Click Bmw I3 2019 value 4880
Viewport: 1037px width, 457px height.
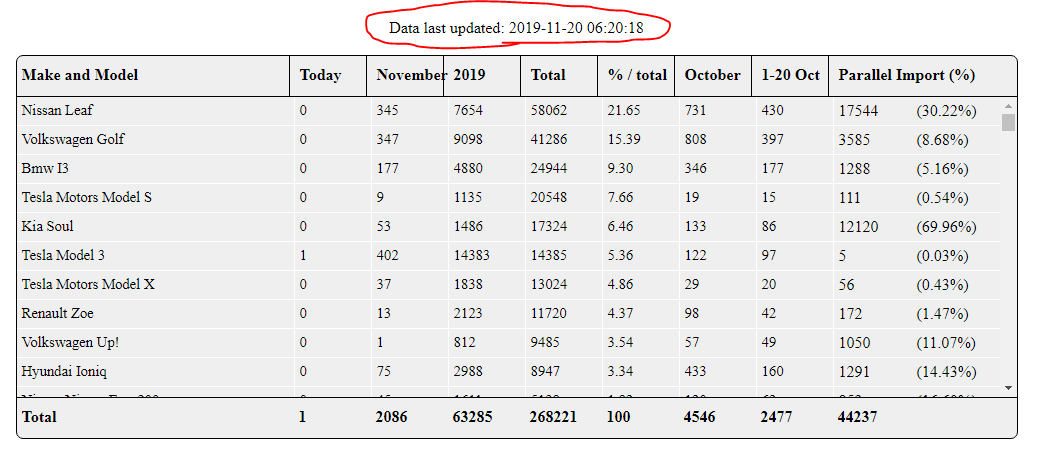click(468, 169)
